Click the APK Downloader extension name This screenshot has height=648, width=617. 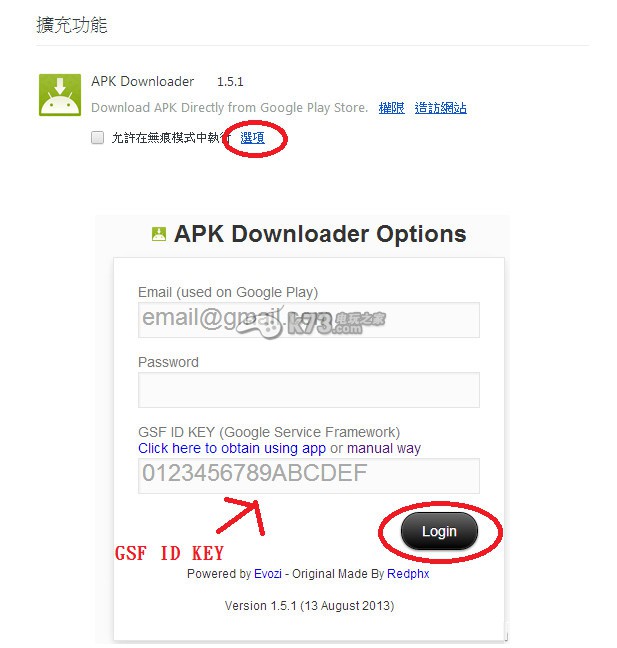143,81
